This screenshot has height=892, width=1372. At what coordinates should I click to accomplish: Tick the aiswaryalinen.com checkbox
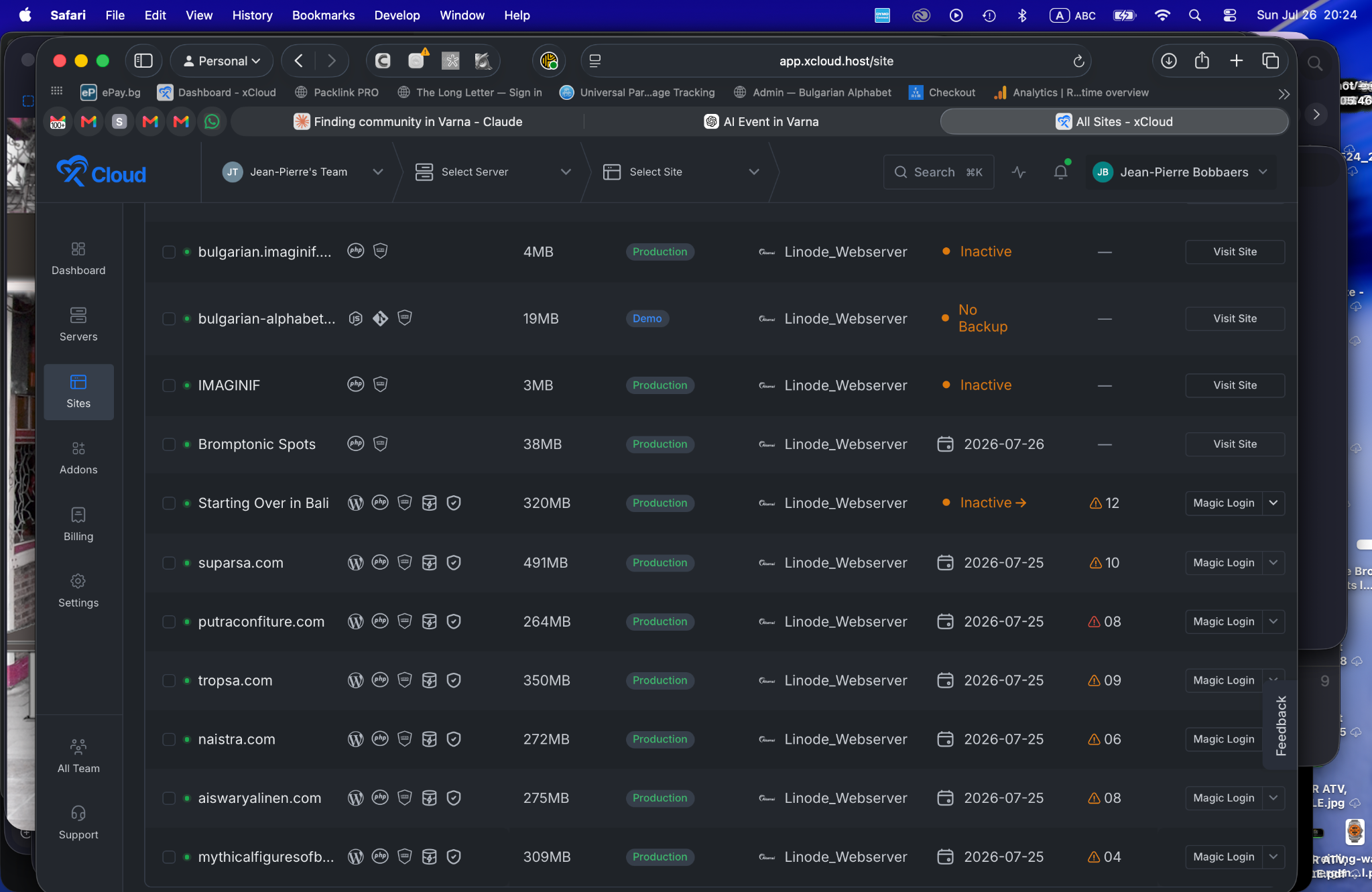(x=169, y=798)
